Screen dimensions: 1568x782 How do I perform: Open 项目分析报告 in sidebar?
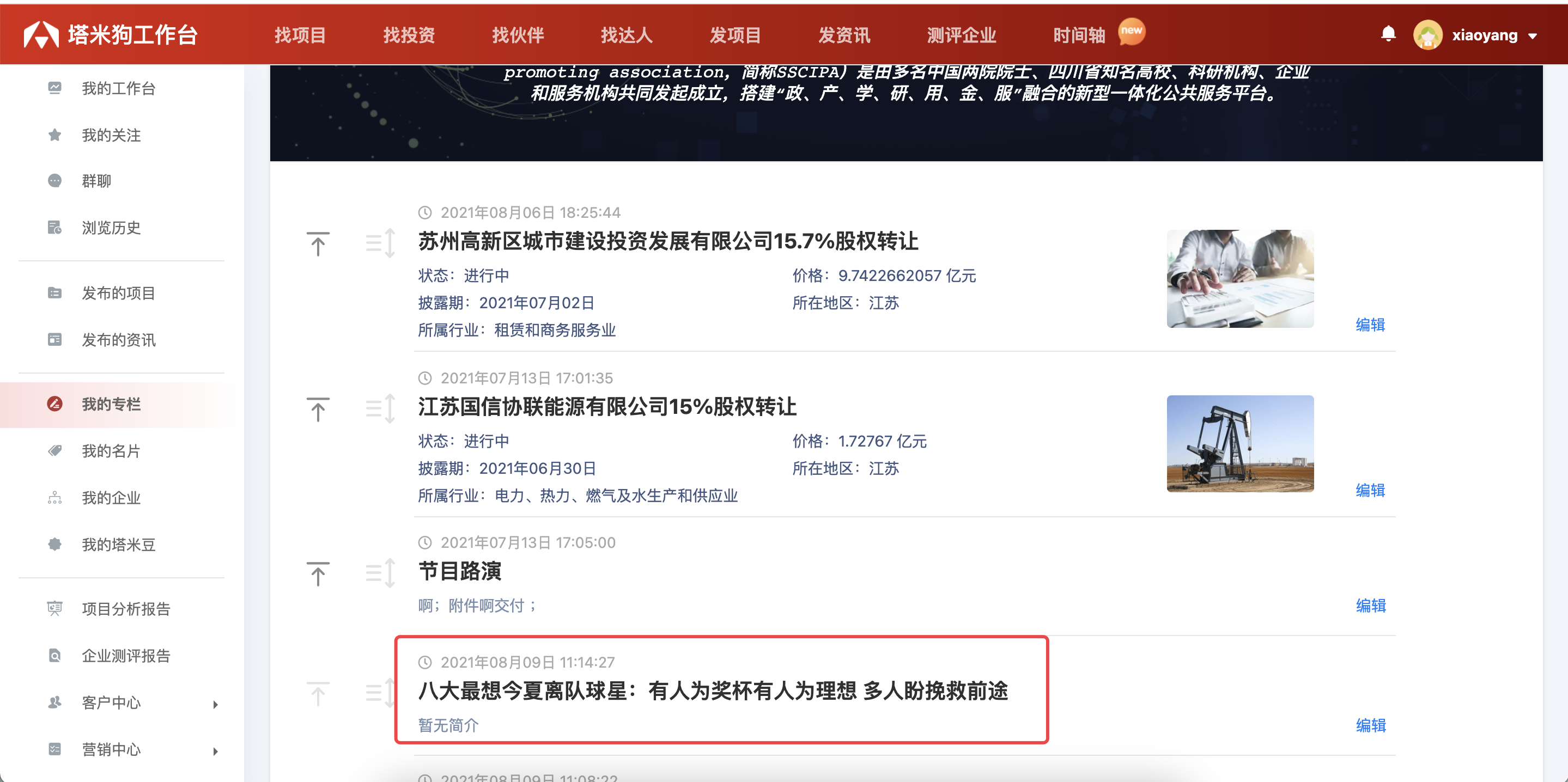pos(126,609)
